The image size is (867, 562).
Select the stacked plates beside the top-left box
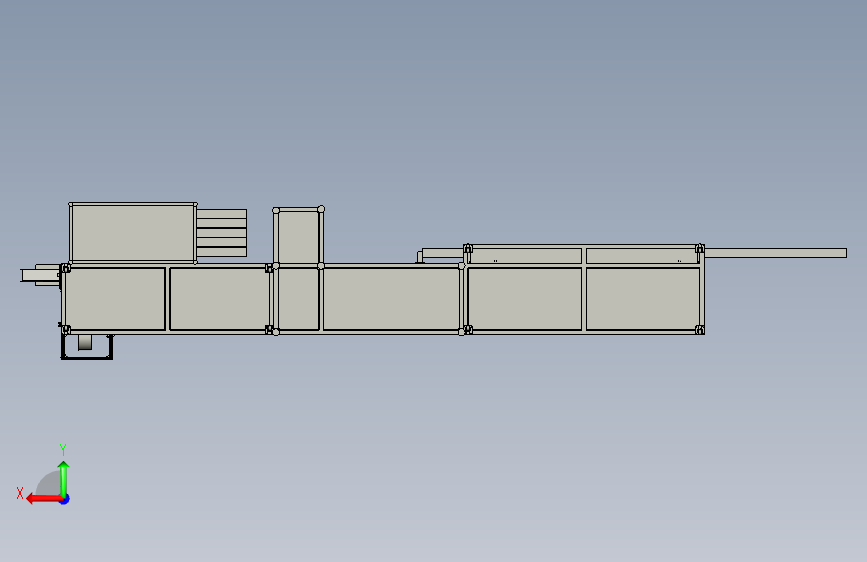[222, 233]
